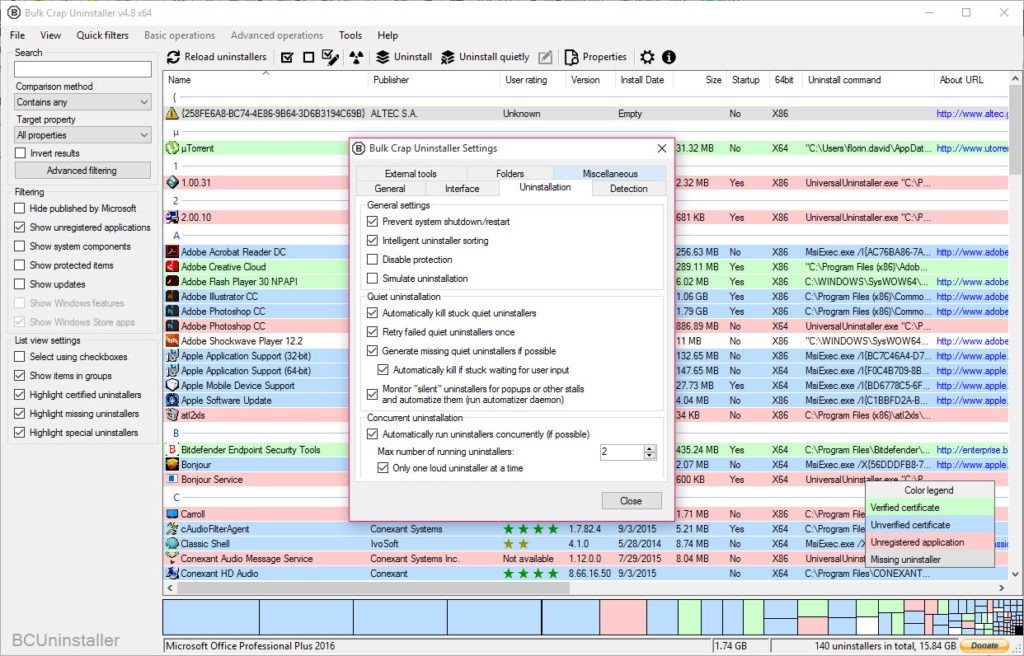The height and width of the screenshot is (656, 1024).
Task: Open the Miscellaneous tab
Action: click(610, 173)
